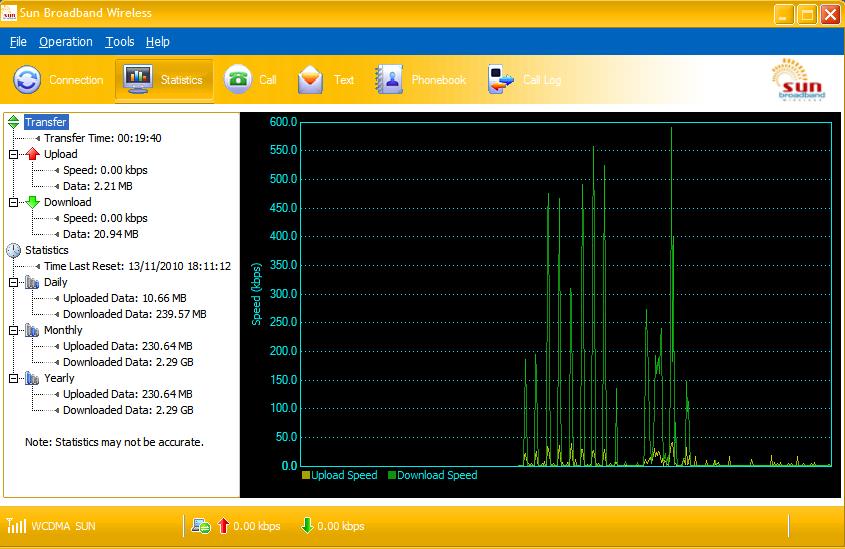Close the Sun Broadband Wireless window
The width and height of the screenshot is (845, 549).
tap(830, 14)
